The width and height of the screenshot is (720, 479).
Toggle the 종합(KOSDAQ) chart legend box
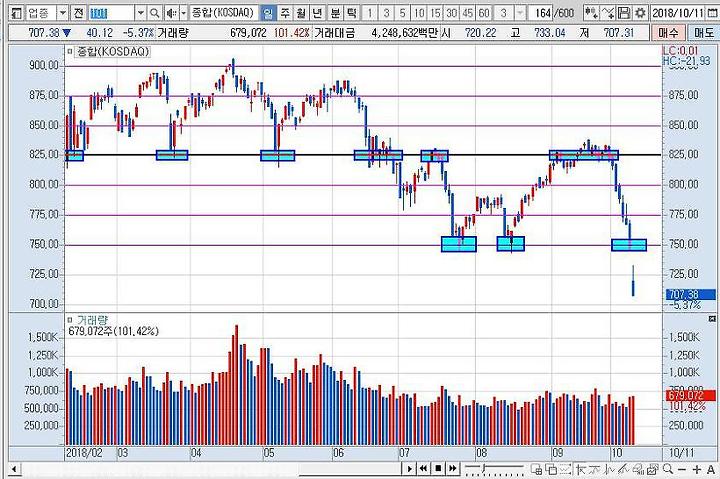[69, 51]
